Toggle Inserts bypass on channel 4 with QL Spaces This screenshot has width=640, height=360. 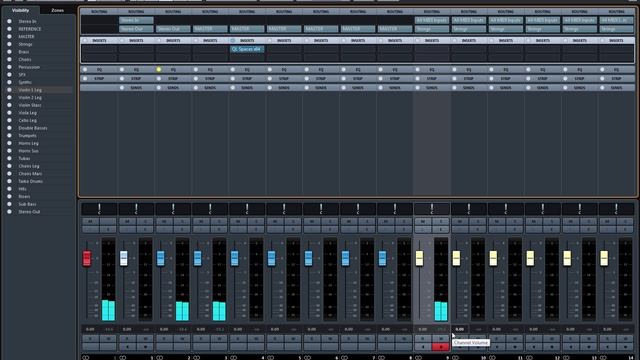233,40
